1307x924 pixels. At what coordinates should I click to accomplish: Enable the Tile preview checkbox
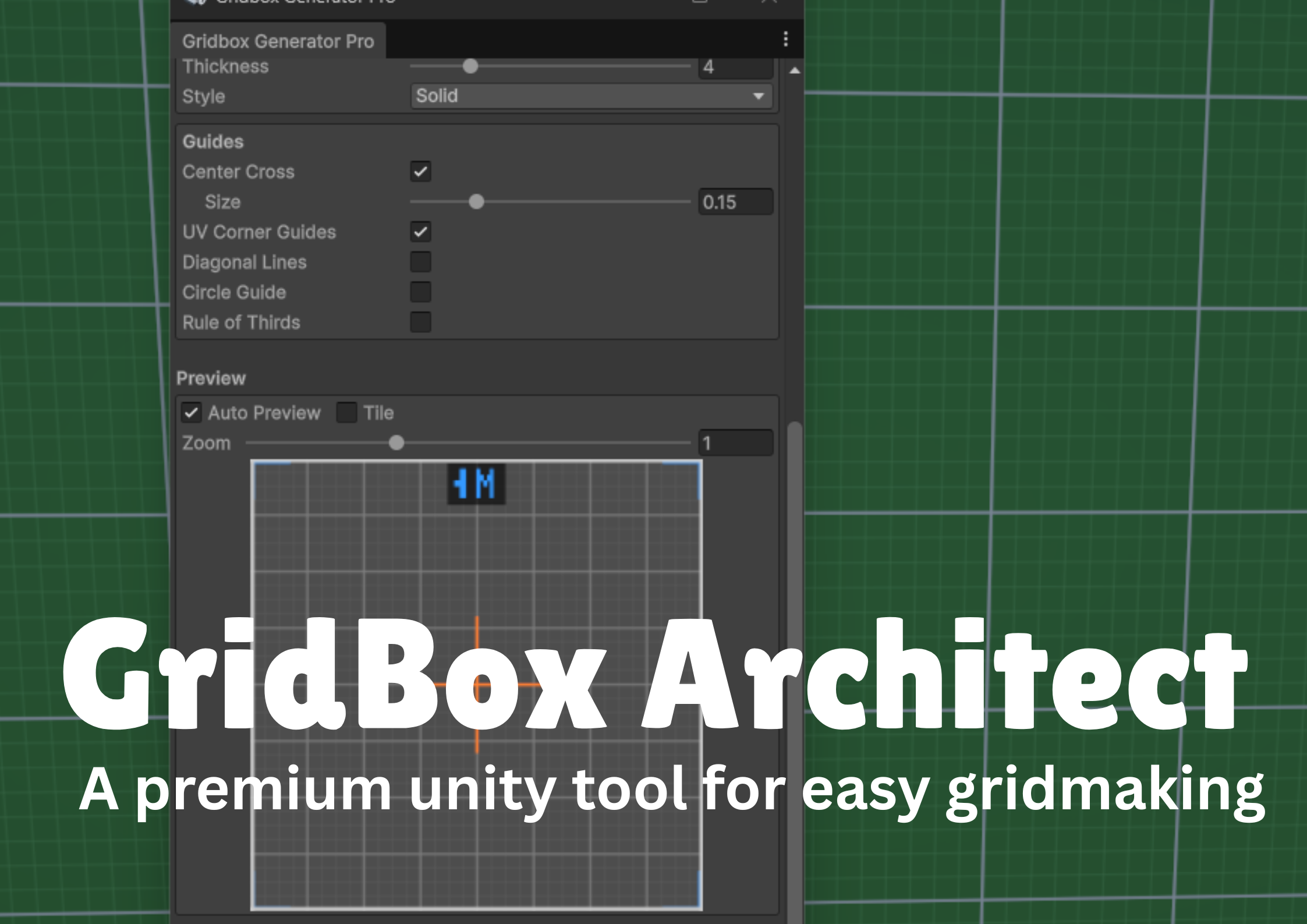pyautogui.click(x=346, y=413)
